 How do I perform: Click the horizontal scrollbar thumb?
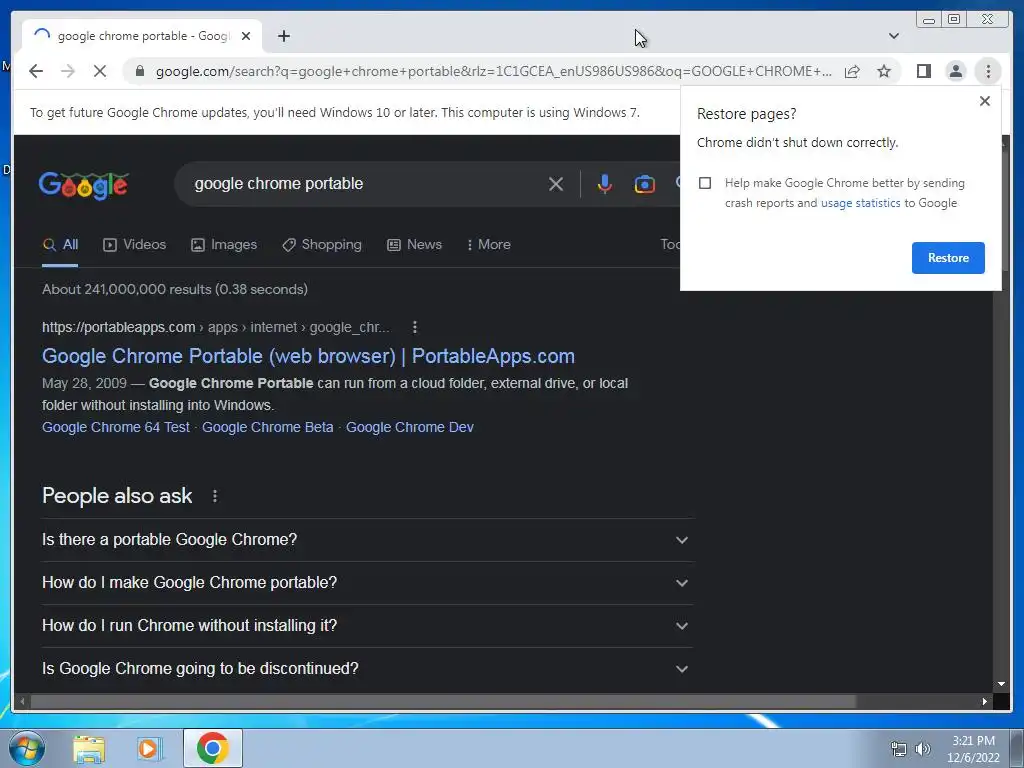(443, 701)
